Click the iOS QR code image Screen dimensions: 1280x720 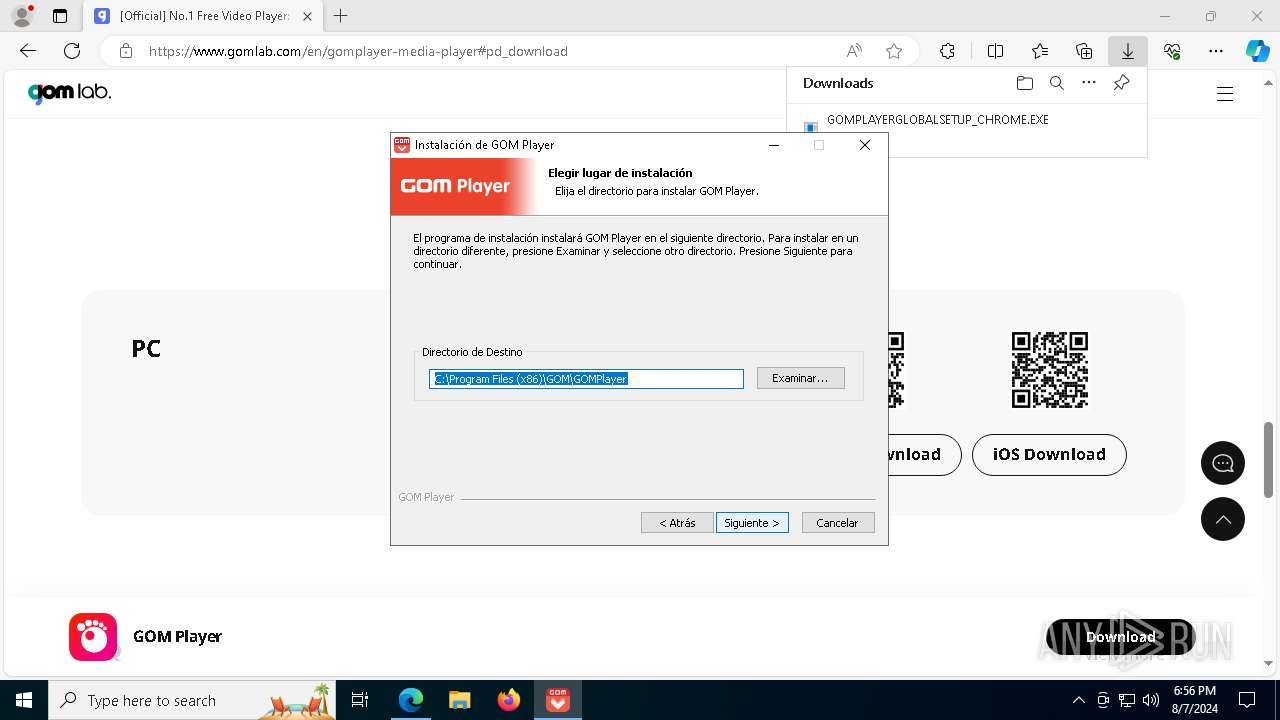[1049, 370]
